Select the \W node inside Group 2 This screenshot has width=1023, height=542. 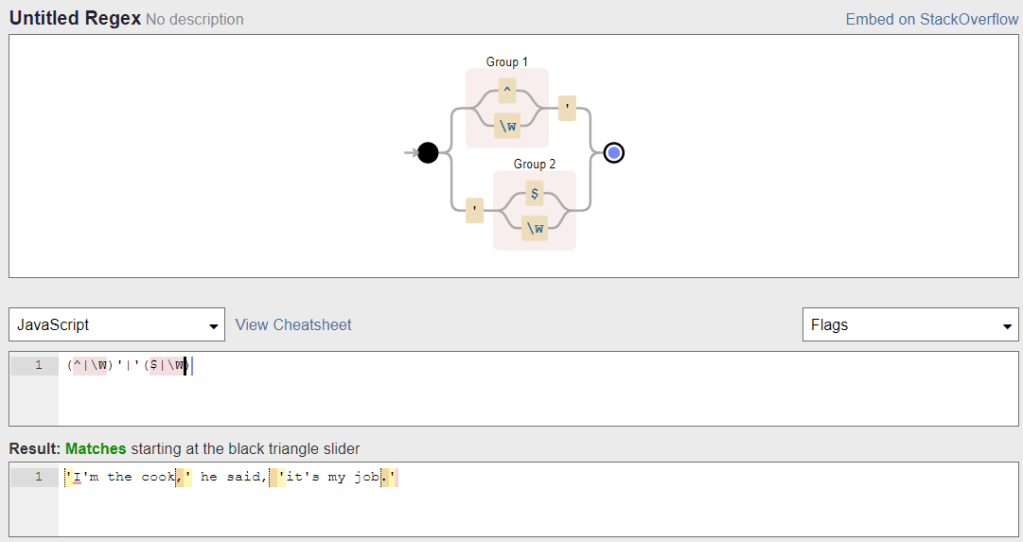point(535,228)
